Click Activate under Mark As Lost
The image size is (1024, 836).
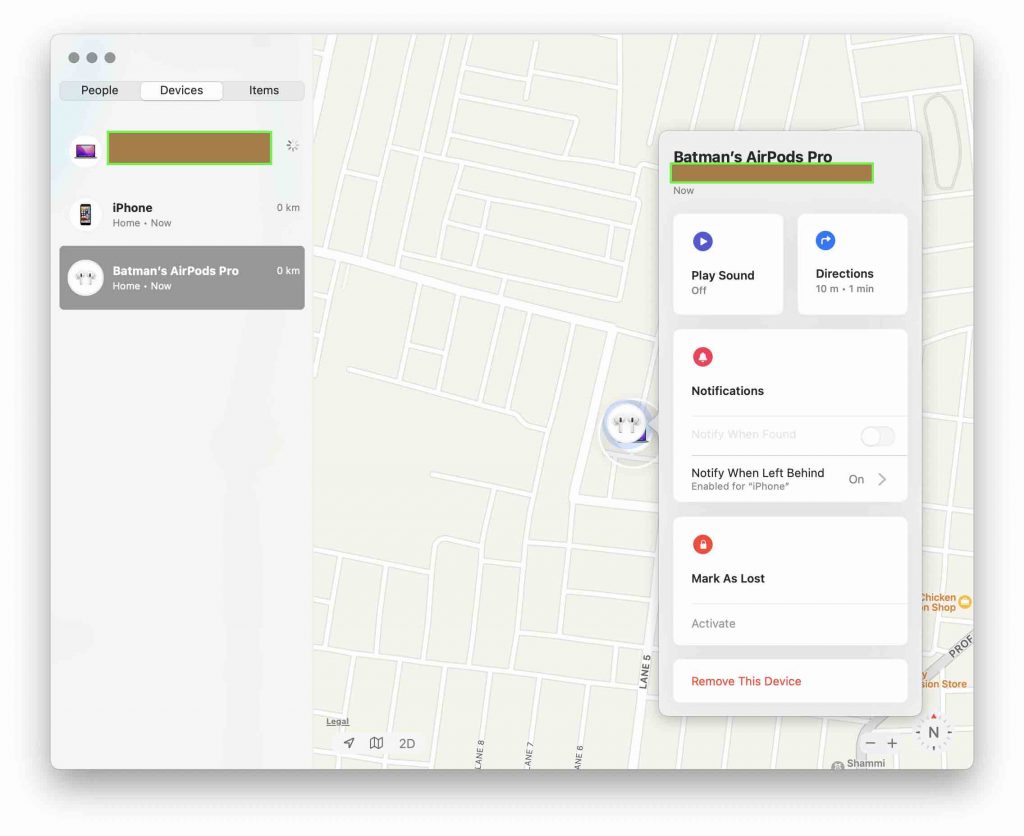click(x=713, y=623)
